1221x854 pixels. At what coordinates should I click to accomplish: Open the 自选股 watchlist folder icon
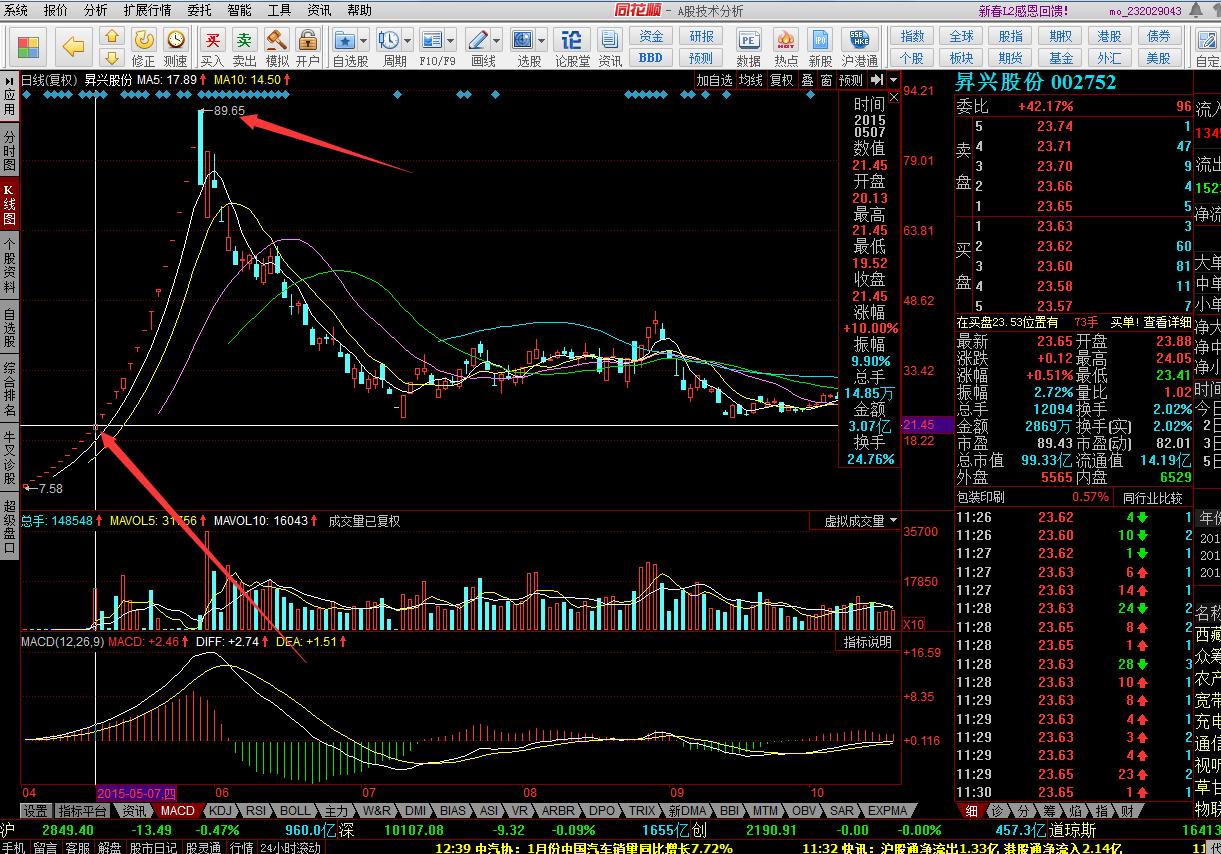pos(345,40)
